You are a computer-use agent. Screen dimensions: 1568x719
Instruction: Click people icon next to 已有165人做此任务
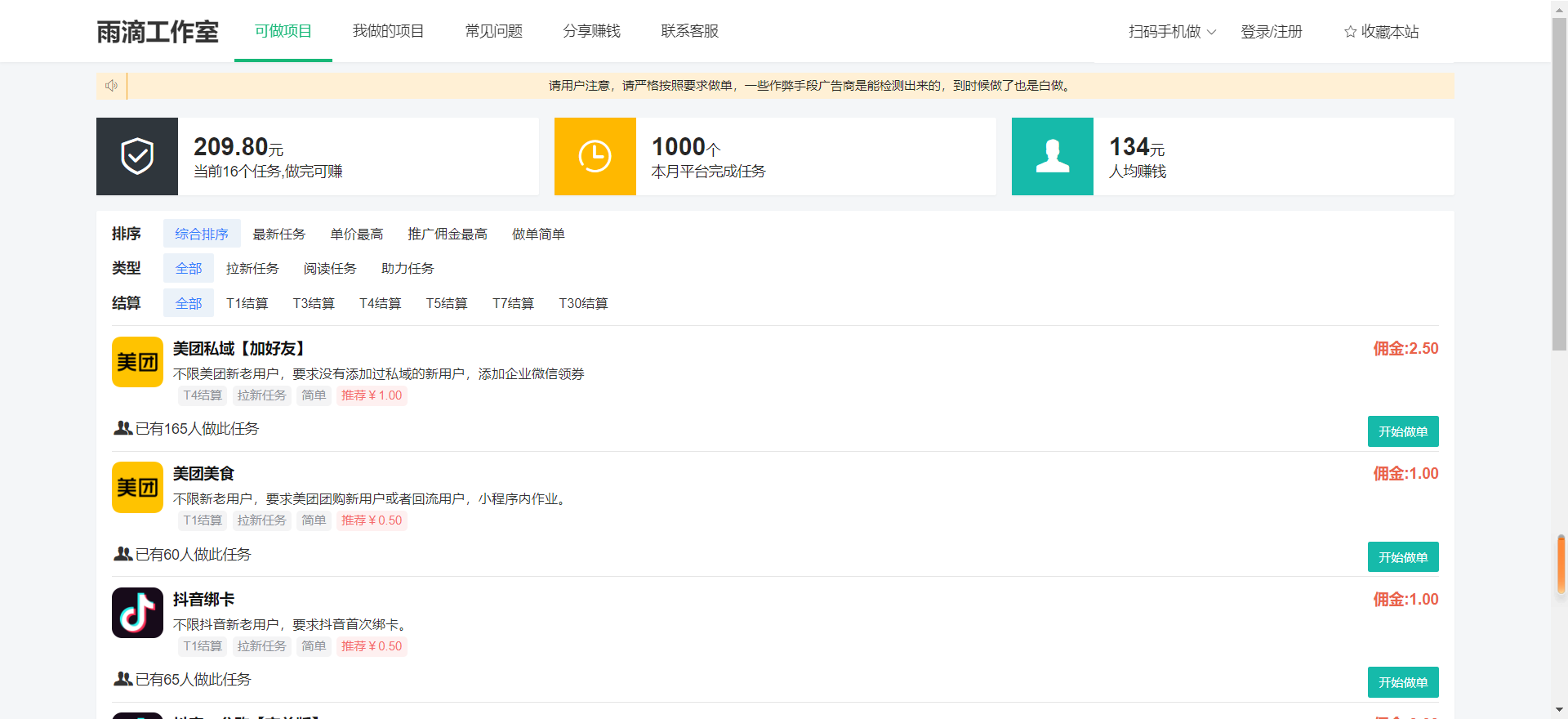pos(123,428)
